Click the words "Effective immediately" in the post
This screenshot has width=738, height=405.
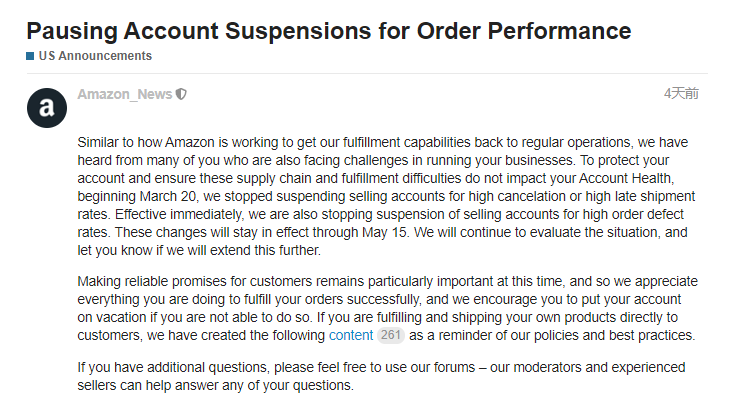pos(180,214)
